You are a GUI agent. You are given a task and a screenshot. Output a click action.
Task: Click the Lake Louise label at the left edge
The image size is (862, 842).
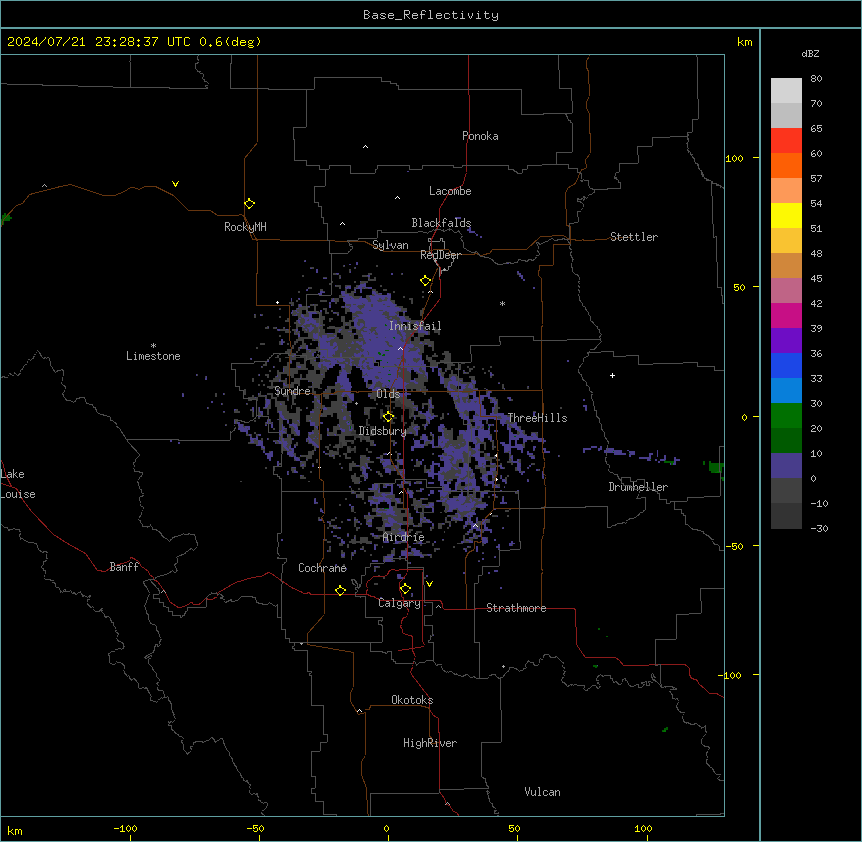click(x=18, y=484)
